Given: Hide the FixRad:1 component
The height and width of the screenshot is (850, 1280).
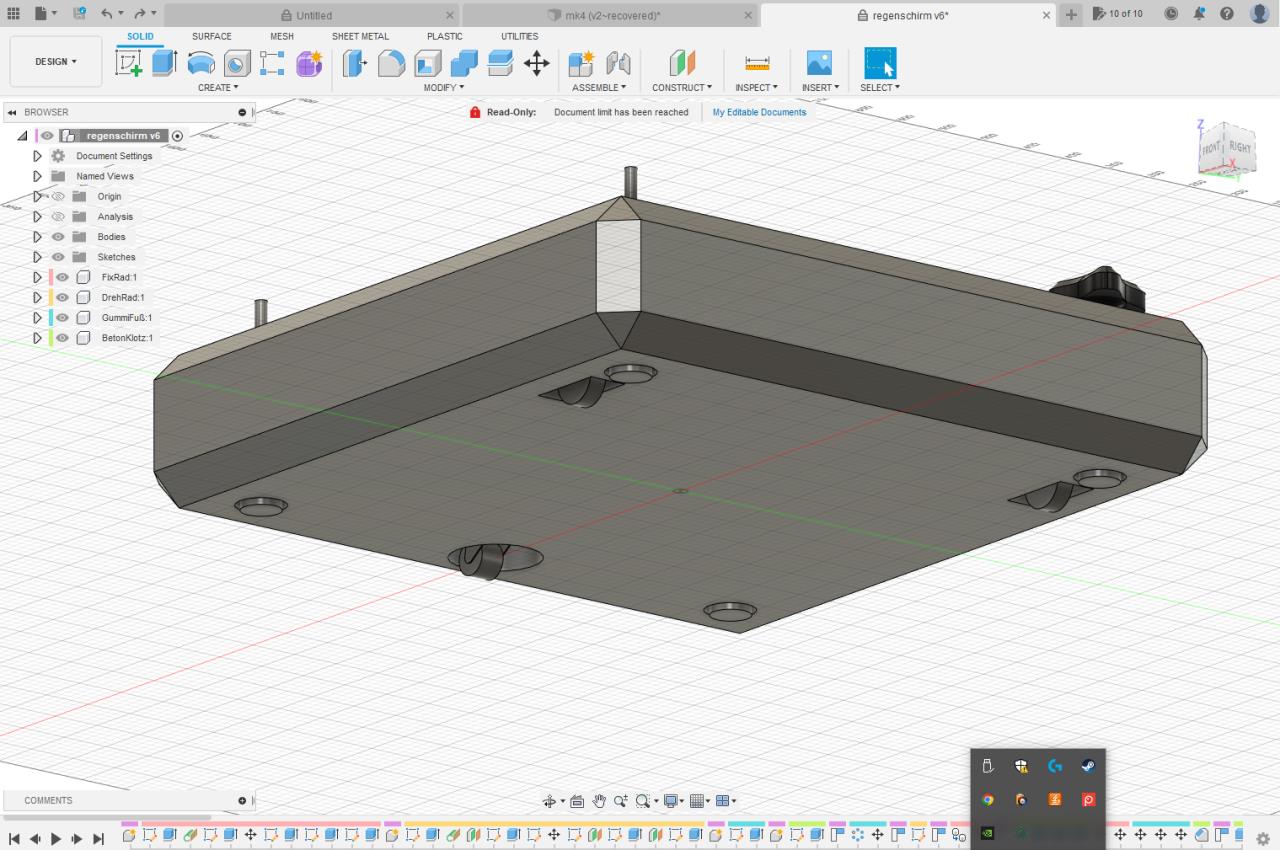Looking at the screenshot, I should [62, 278].
